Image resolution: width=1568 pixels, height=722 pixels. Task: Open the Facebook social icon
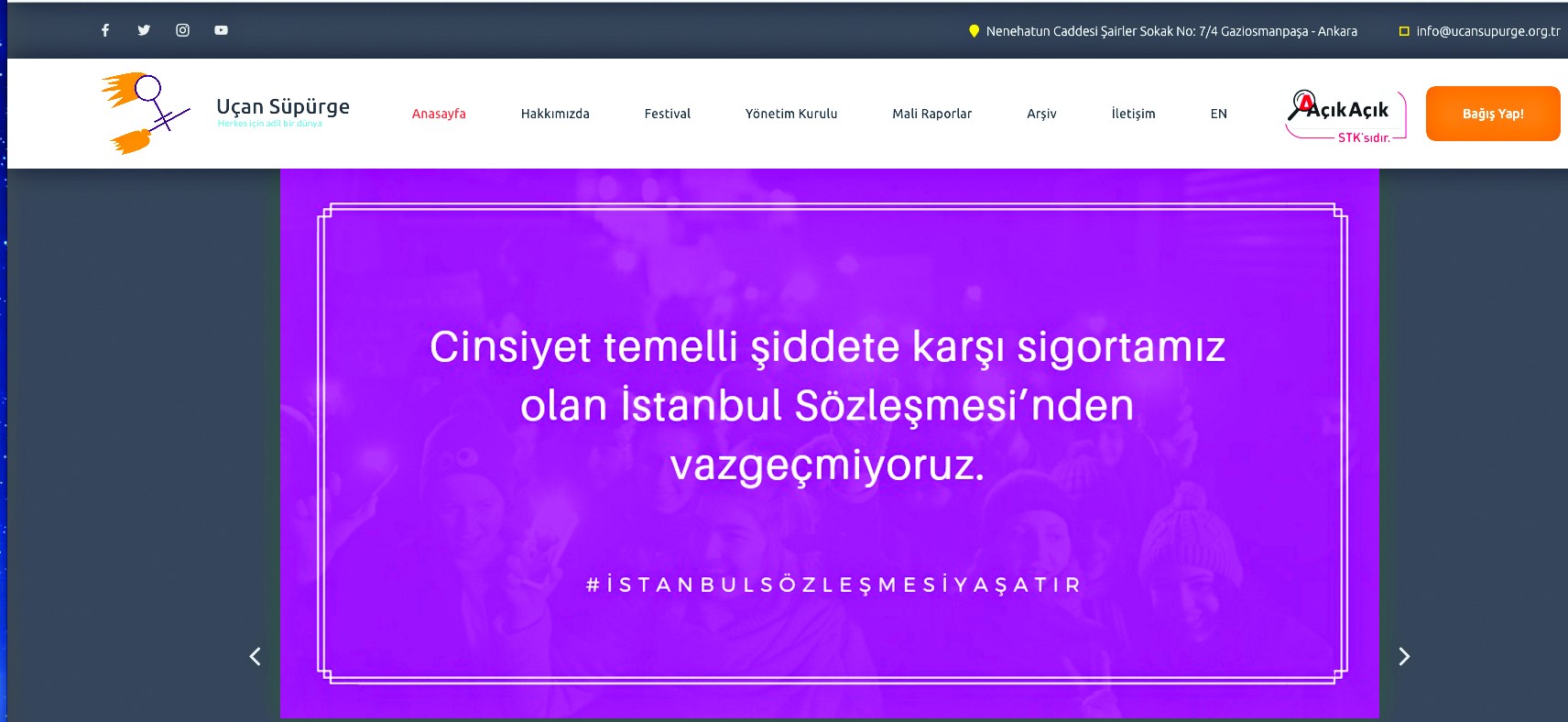[105, 30]
